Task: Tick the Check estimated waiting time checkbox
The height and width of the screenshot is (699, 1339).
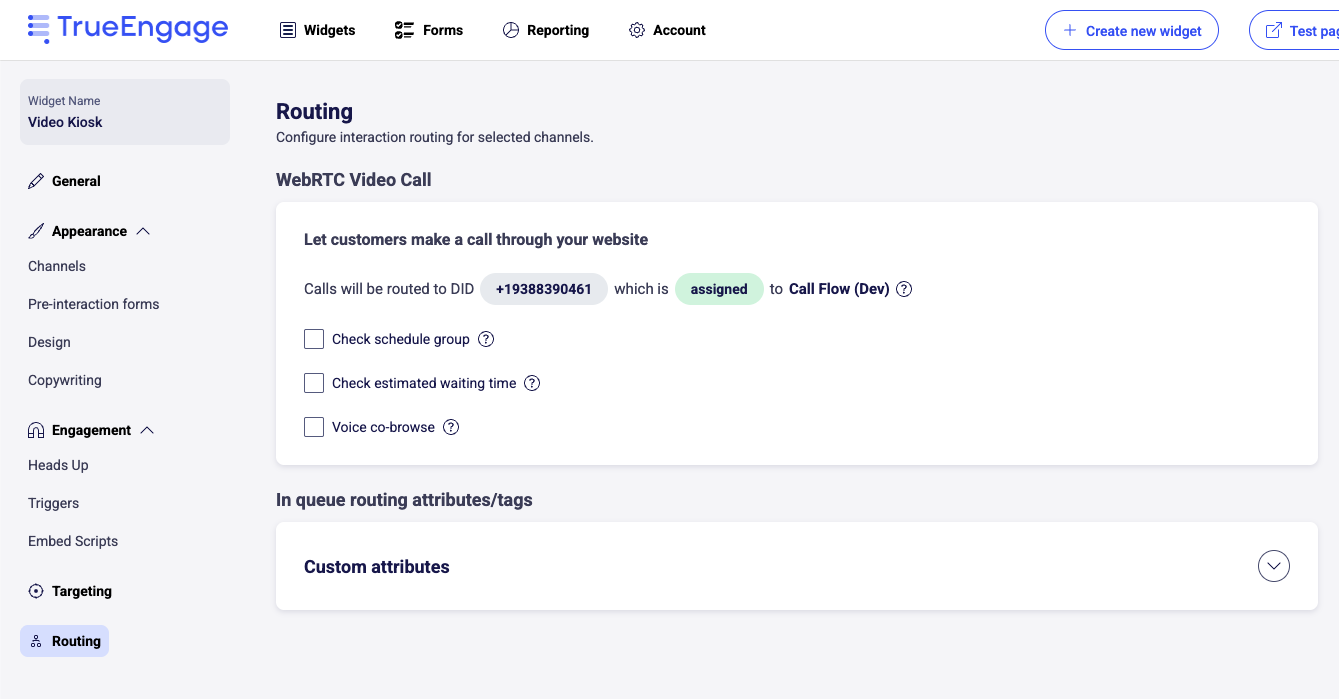Action: click(x=314, y=383)
